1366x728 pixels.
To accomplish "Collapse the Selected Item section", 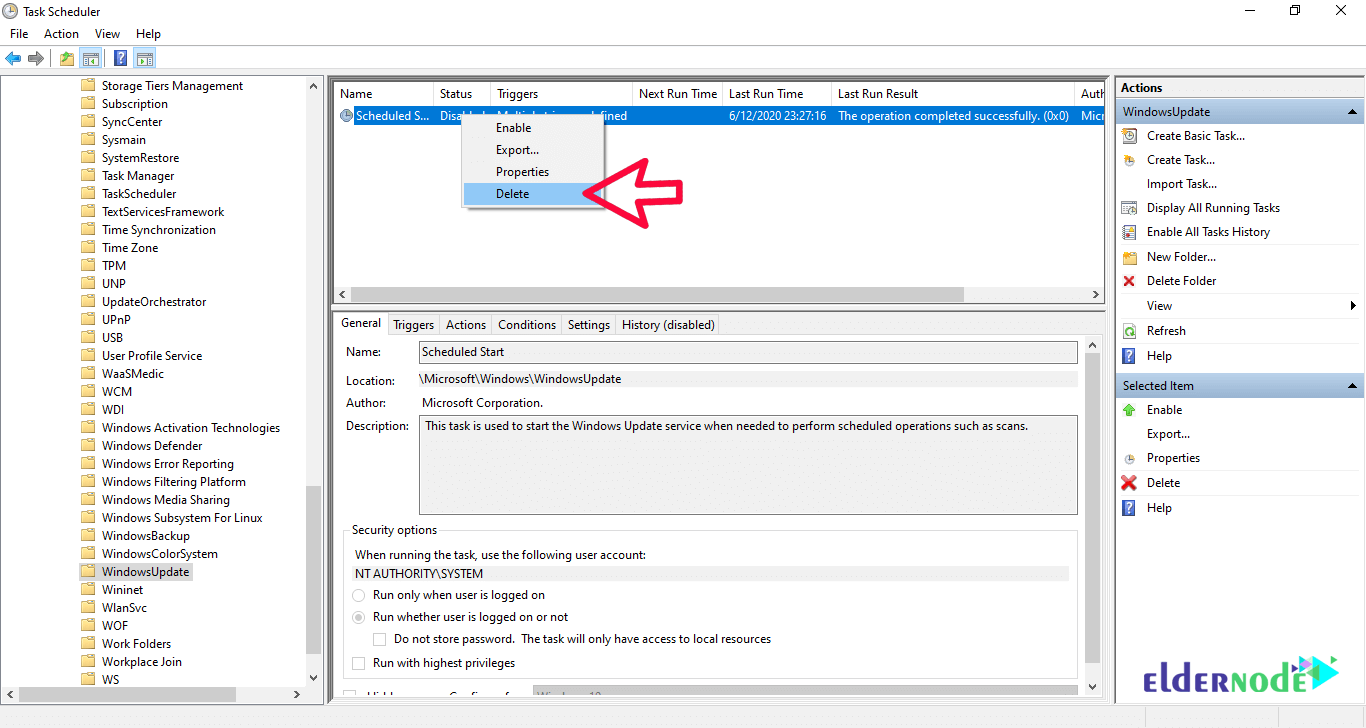I will coord(1353,384).
